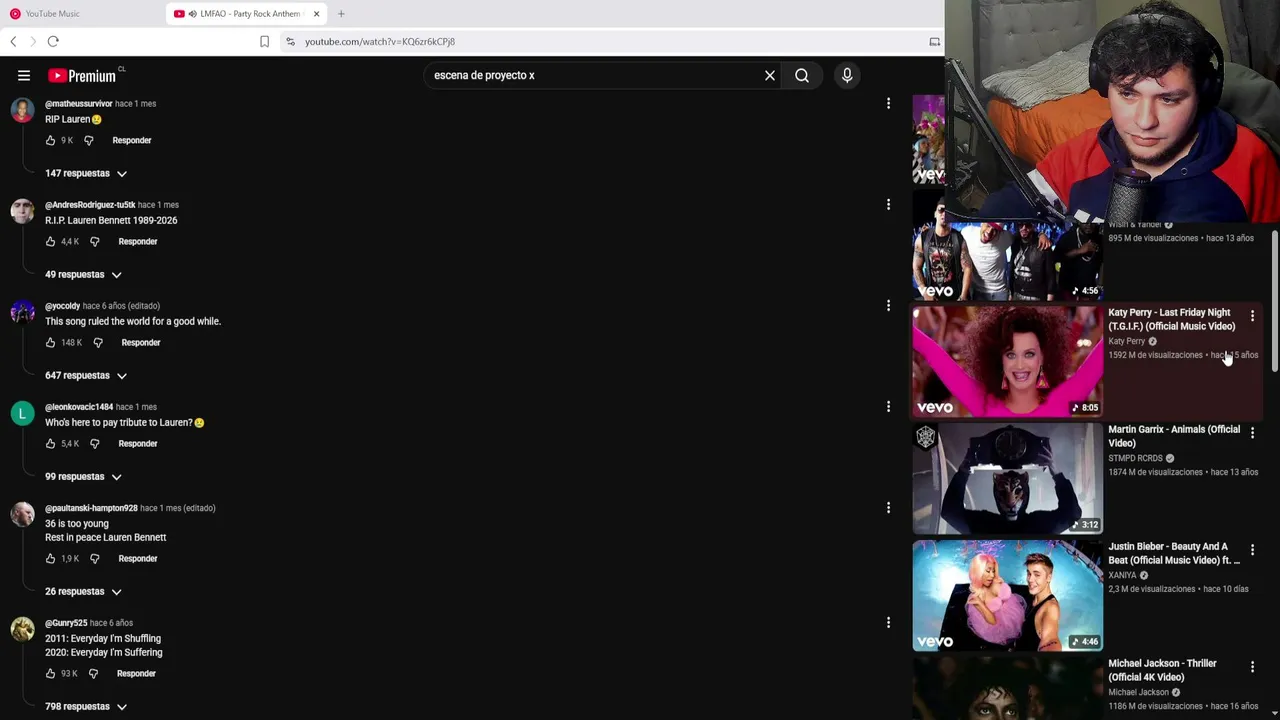Open options menu for @AndresRodriguez-tu5tk's comment
Screen dimensions: 1280x720
[x=888, y=204]
